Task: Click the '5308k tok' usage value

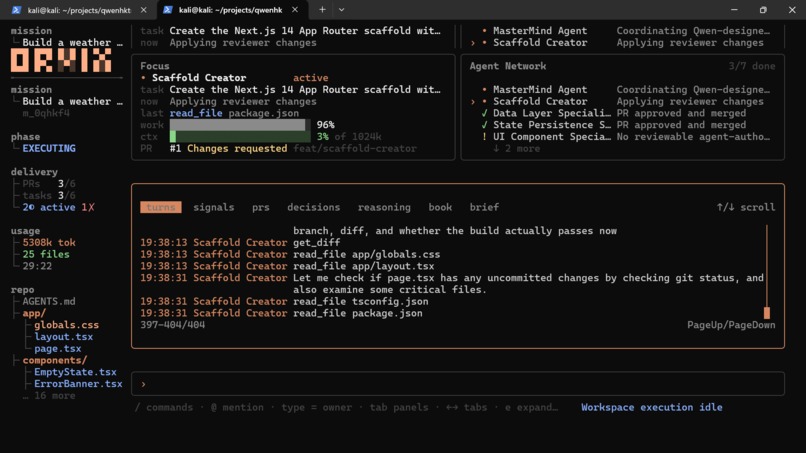Action: [49, 243]
